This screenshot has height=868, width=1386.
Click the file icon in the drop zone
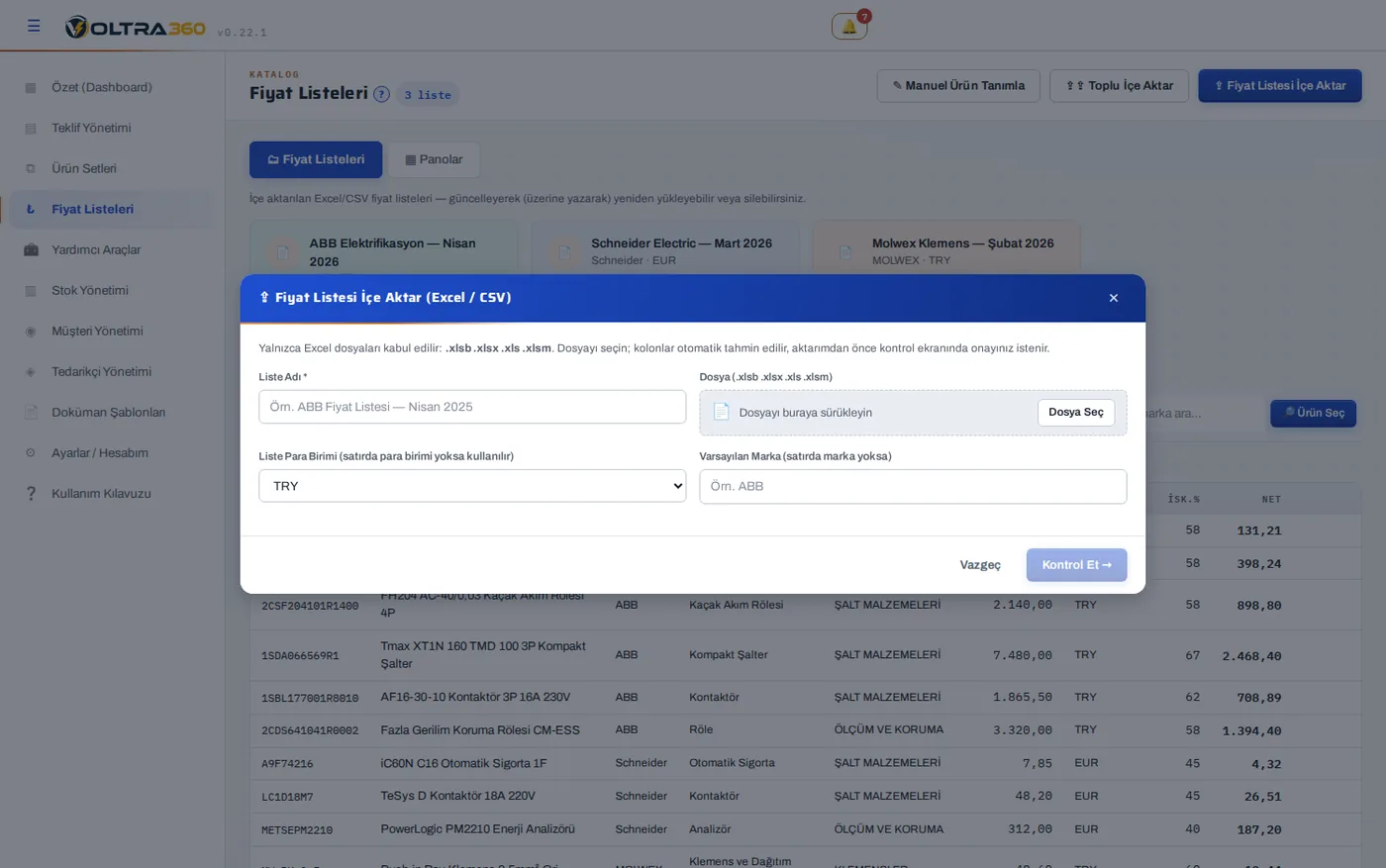click(721, 412)
